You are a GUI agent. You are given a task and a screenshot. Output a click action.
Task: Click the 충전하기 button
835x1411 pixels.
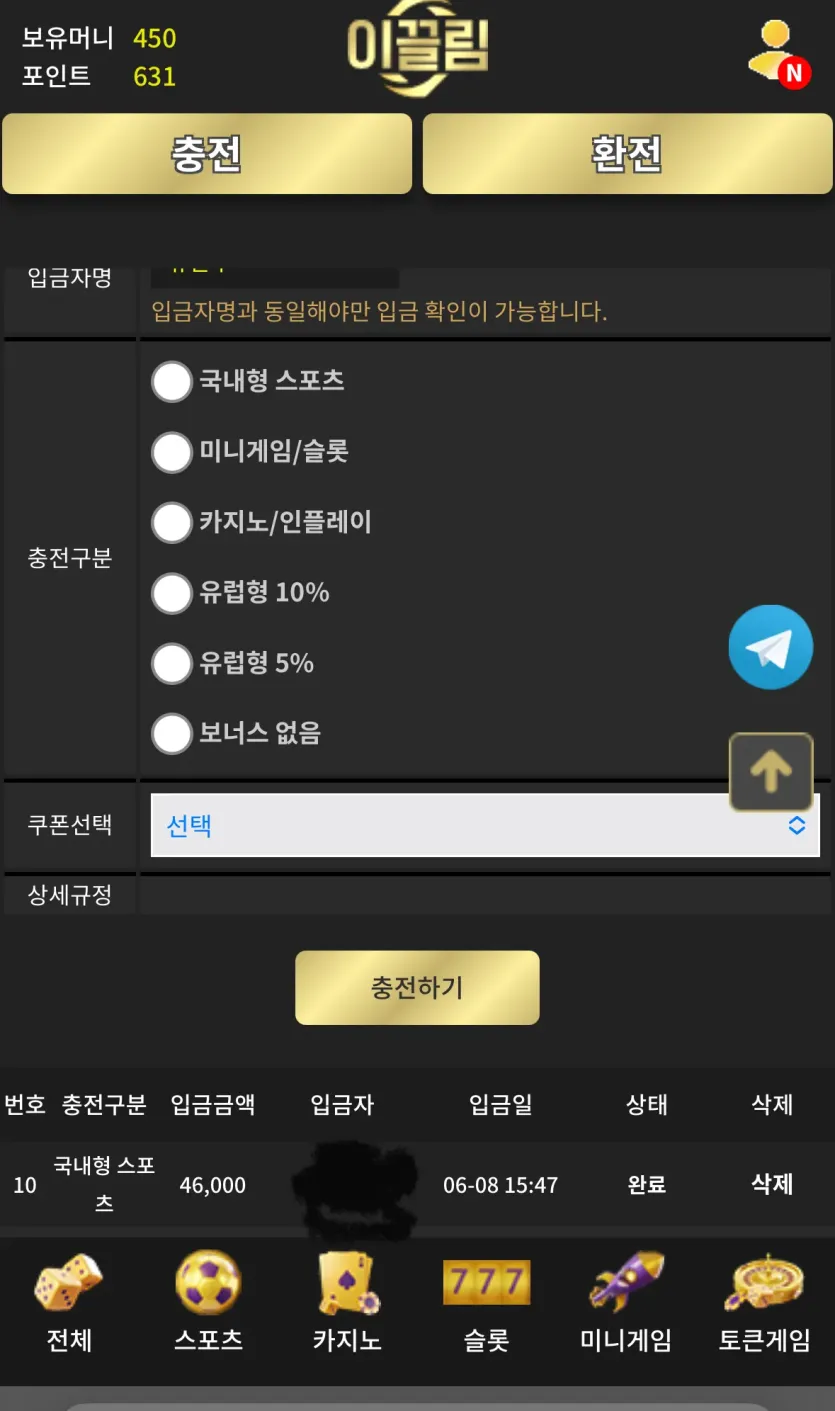click(417, 987)
